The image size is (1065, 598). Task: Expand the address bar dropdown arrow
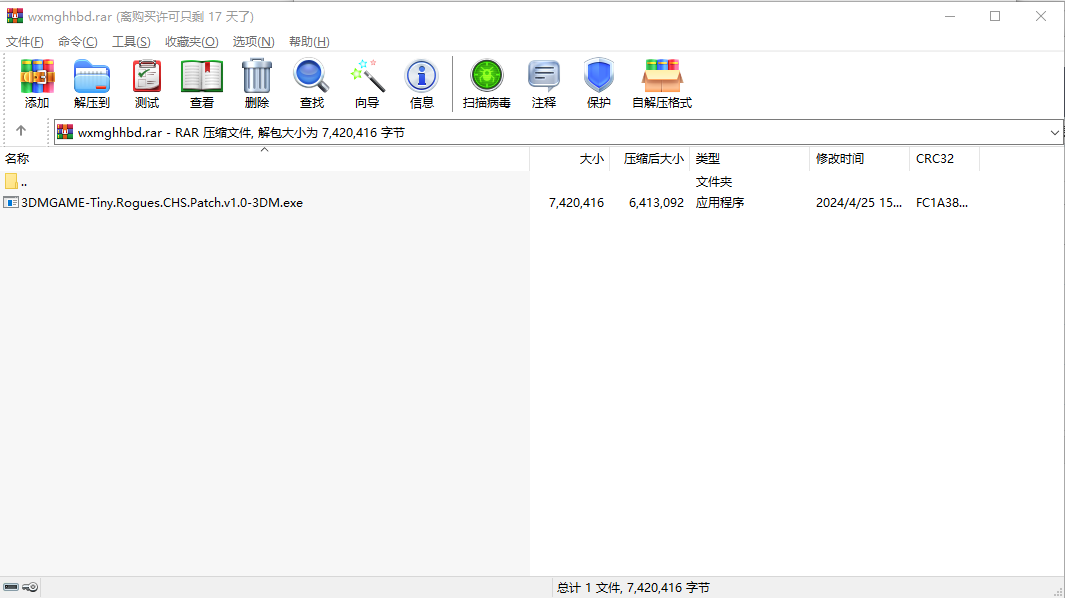point(1054,133)
